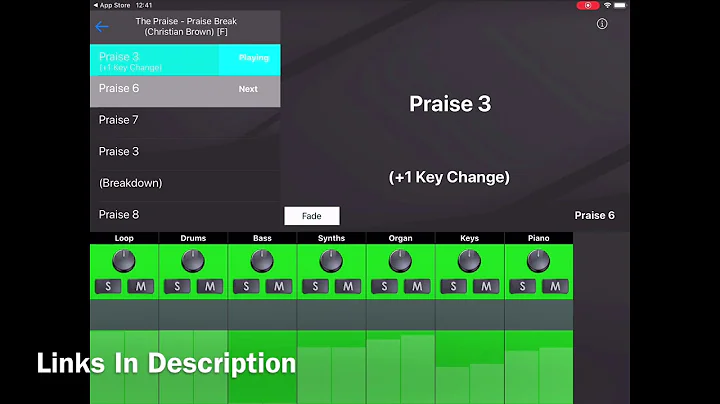The width and height of the screenshot is (720, 404).
Task: Return to App Store from status bar
Action: pos(112,6)
